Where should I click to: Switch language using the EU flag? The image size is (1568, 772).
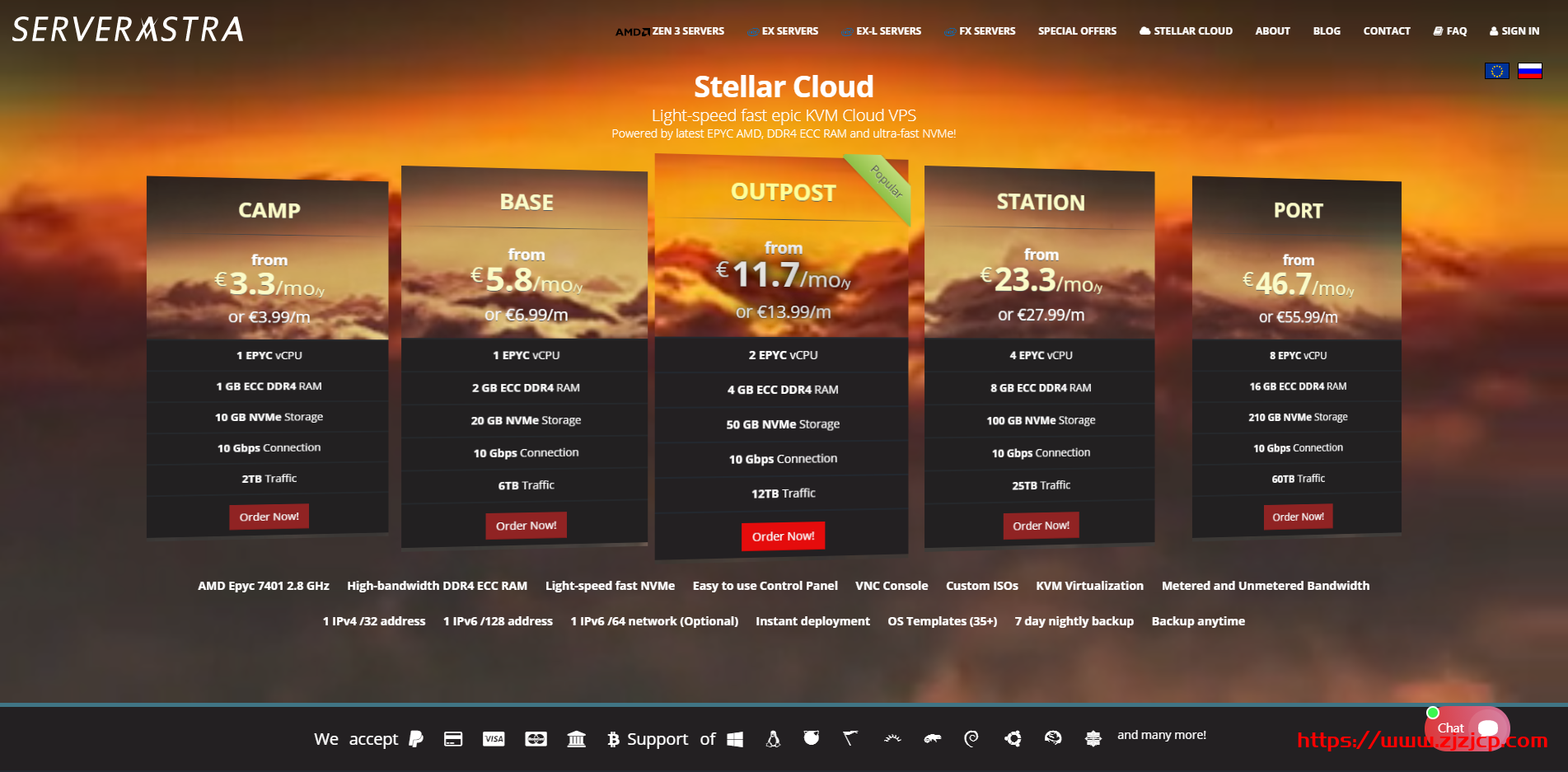(1496, 71)
